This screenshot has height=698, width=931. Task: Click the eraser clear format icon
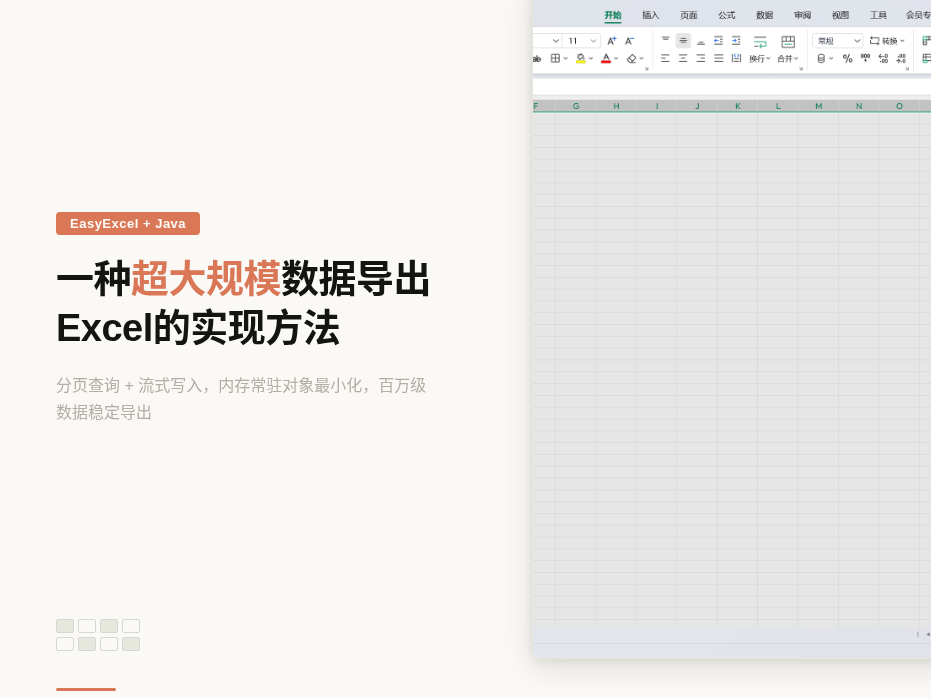pyautogui.click(x=632, y=58)
